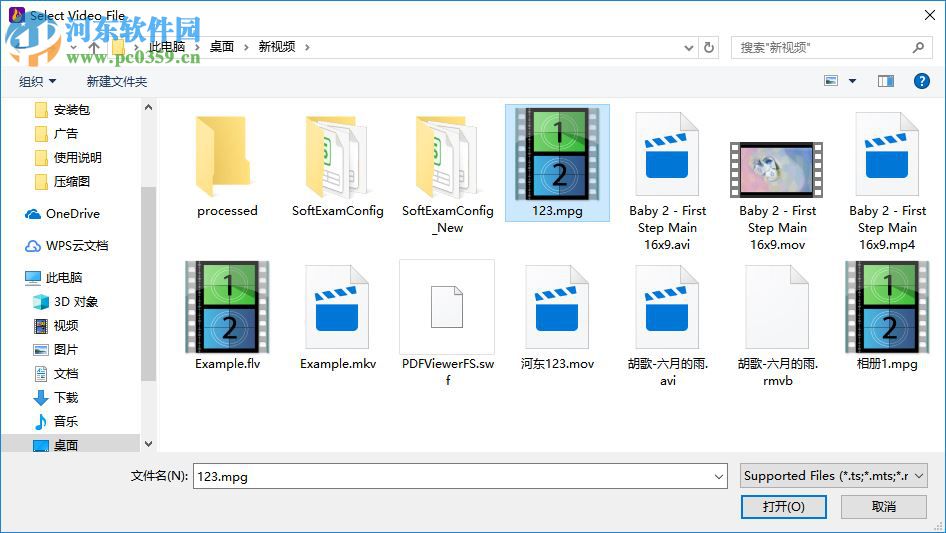Click the 打开(O) button
This screenshot has height=533, width=946.
(x=783, y=506)
